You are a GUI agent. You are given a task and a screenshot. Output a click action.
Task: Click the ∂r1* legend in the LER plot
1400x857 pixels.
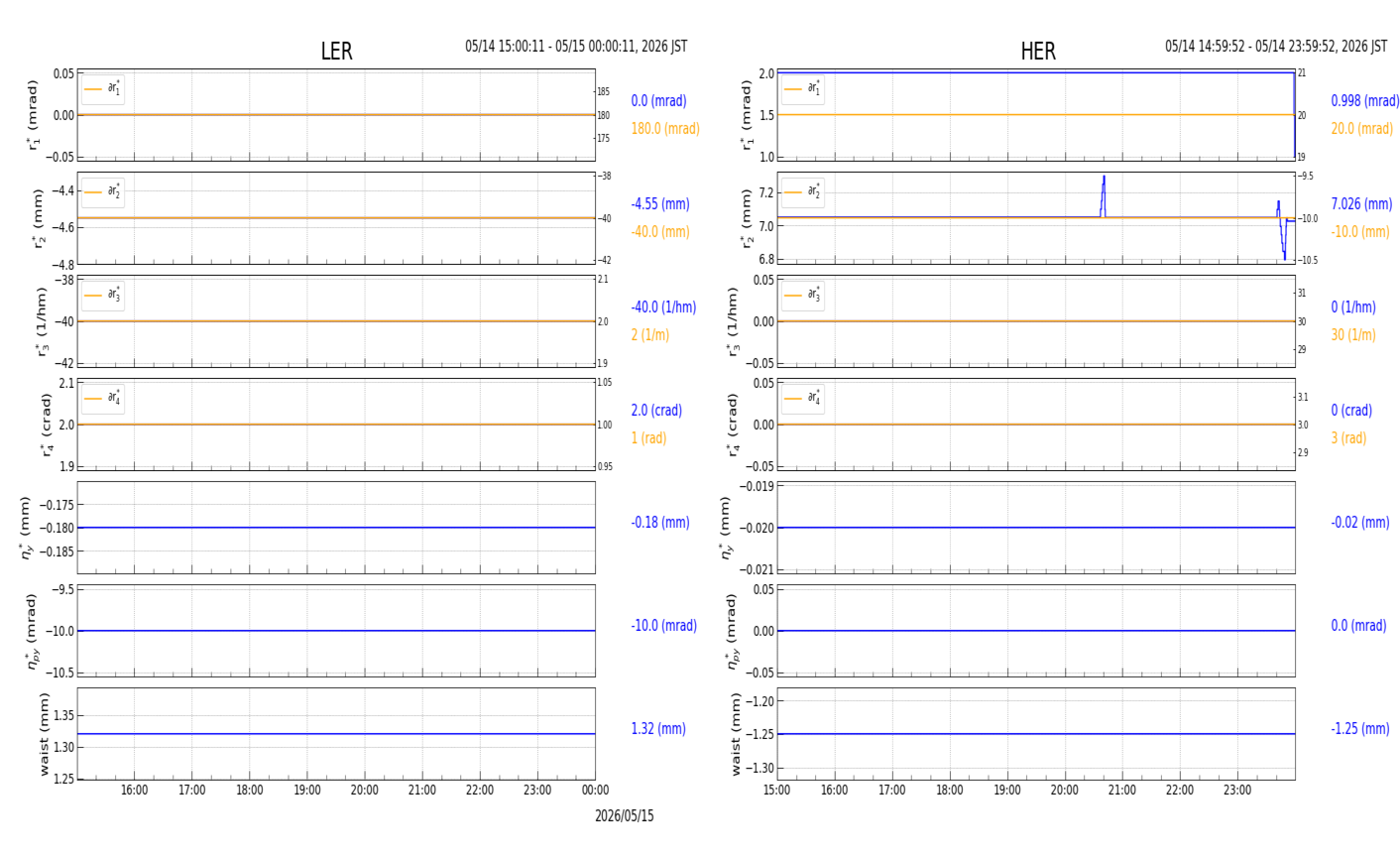tap(103, 89)
